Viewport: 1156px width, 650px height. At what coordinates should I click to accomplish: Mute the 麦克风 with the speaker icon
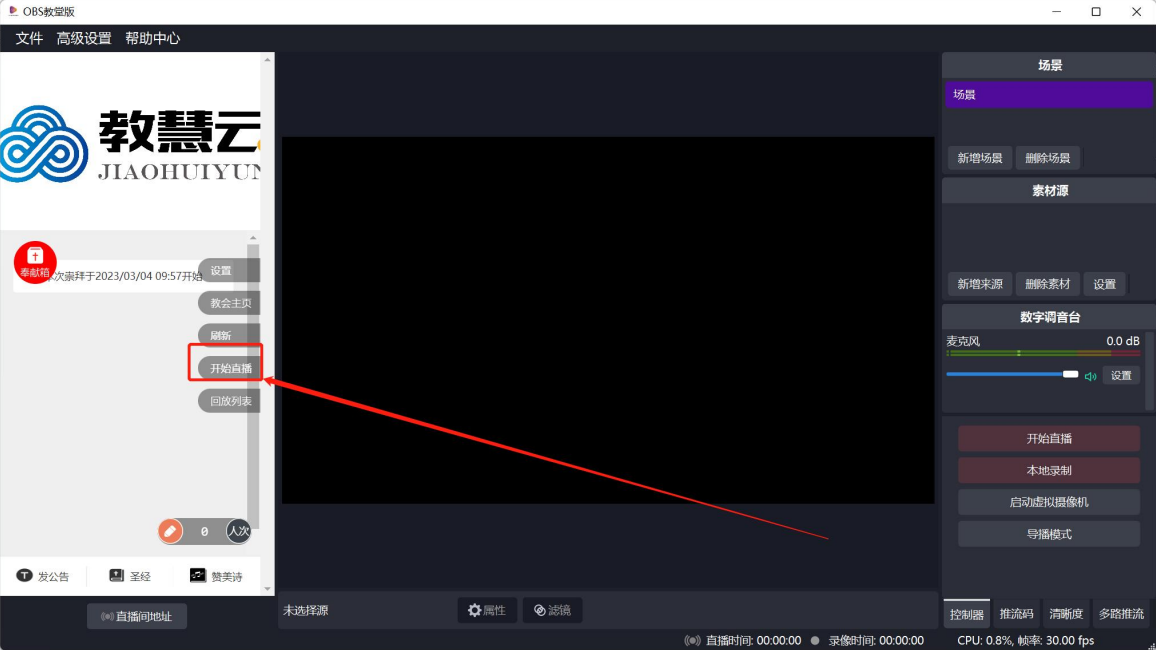coord(1090,375)
